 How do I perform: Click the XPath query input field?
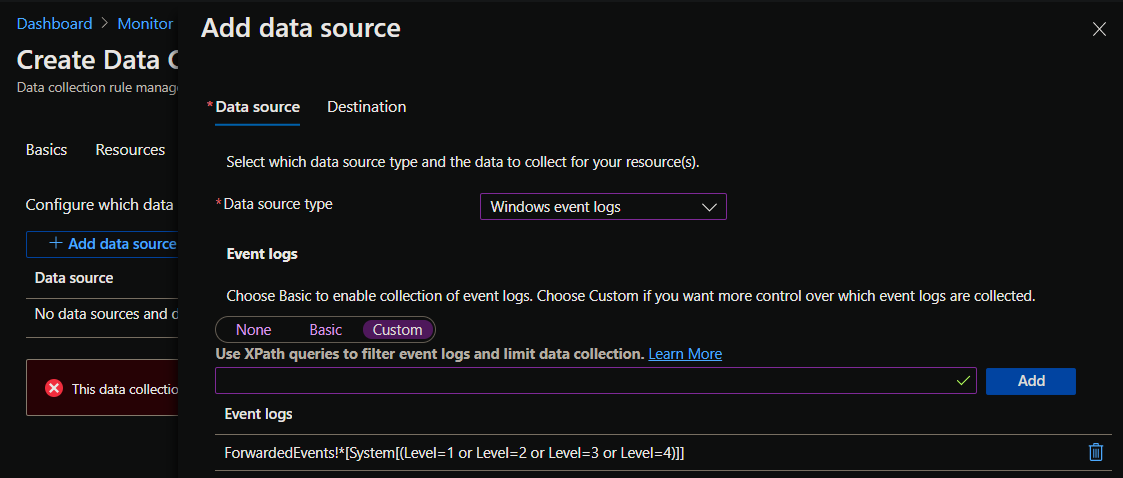coord(596,381)
